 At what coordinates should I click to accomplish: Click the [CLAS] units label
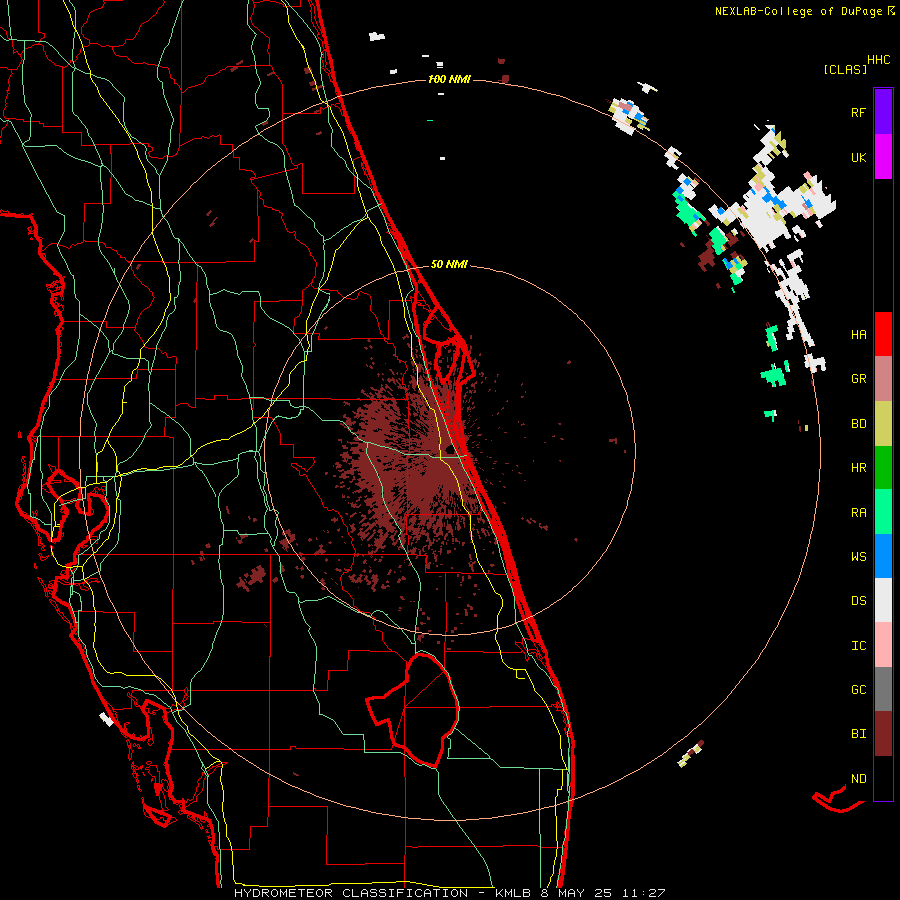tap(845, 69)
